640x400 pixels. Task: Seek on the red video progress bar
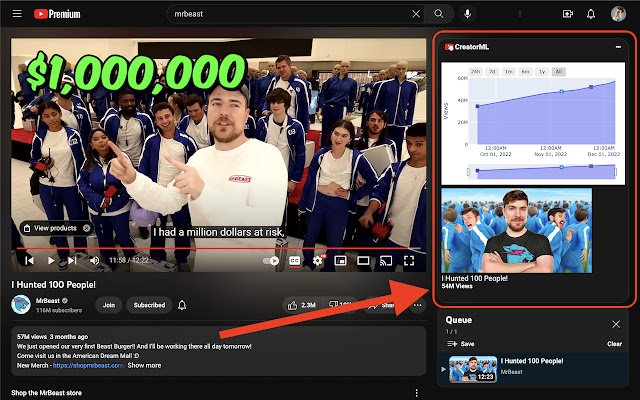218,248
